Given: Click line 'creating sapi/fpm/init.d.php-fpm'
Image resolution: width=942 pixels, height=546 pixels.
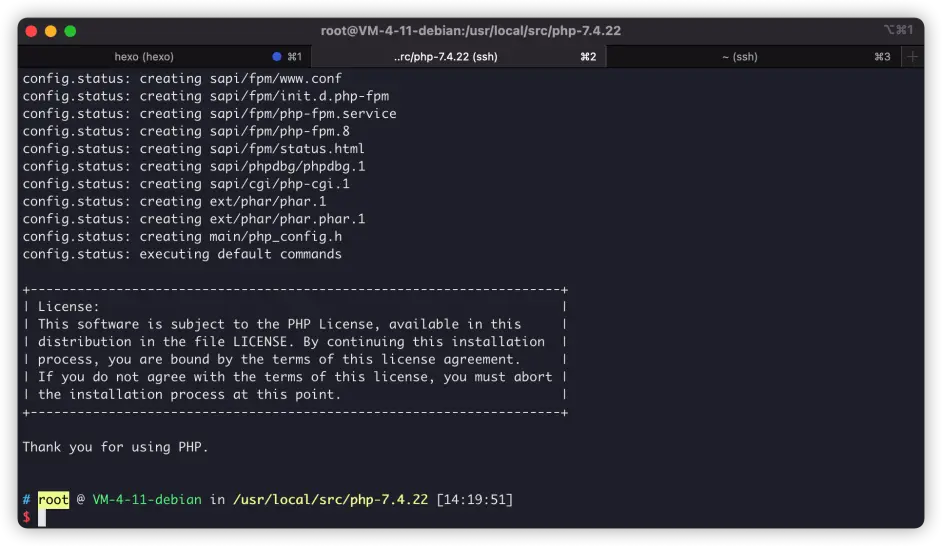Looking at the screenshot, I should (x=205, y=96).
